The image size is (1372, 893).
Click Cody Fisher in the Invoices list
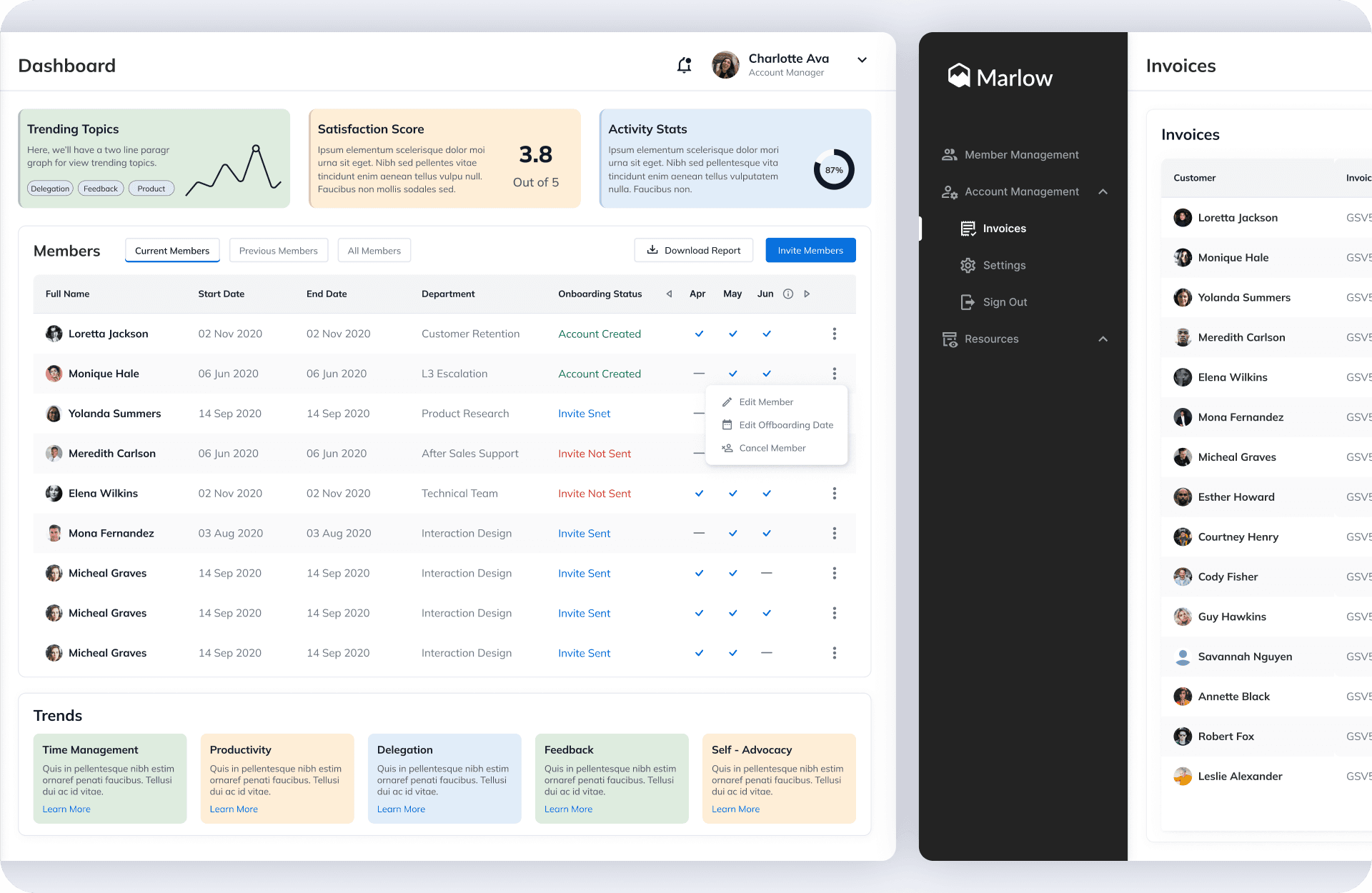click(1228, 577)
